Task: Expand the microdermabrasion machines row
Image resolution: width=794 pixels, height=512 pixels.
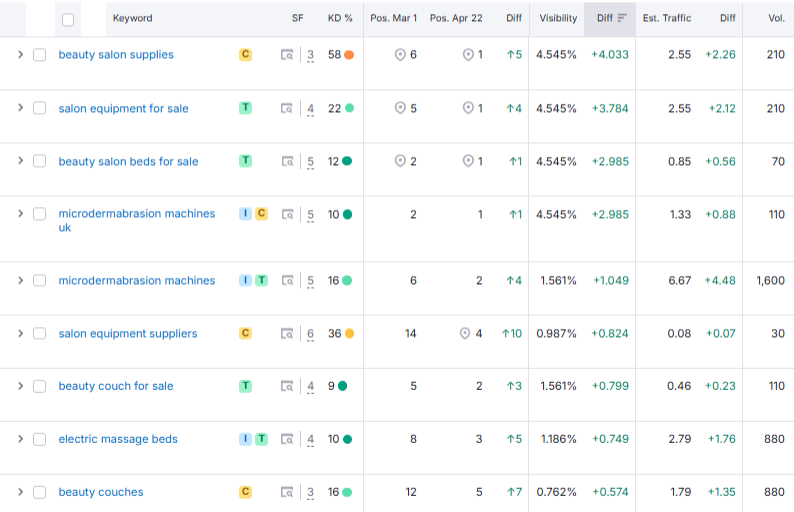Action: coord(20,280)
